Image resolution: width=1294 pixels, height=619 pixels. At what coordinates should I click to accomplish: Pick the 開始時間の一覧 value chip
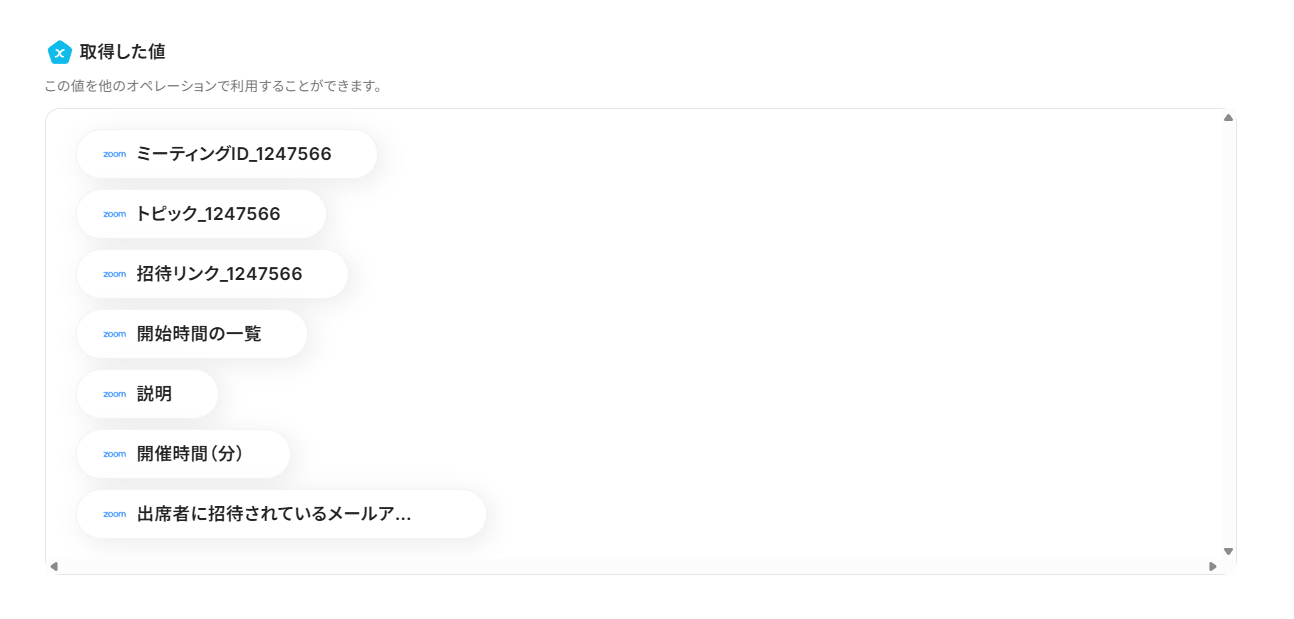point(199,334)
